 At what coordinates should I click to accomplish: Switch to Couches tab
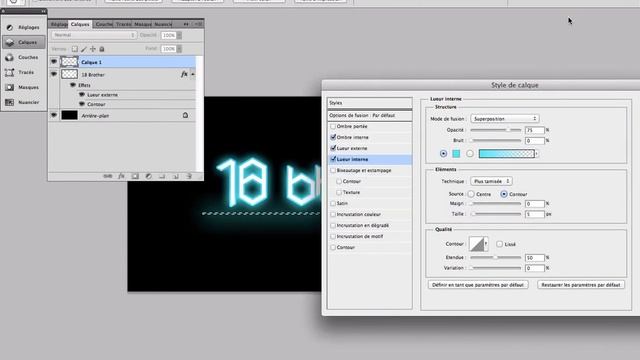pyautogui.click(x=104, y=24)
